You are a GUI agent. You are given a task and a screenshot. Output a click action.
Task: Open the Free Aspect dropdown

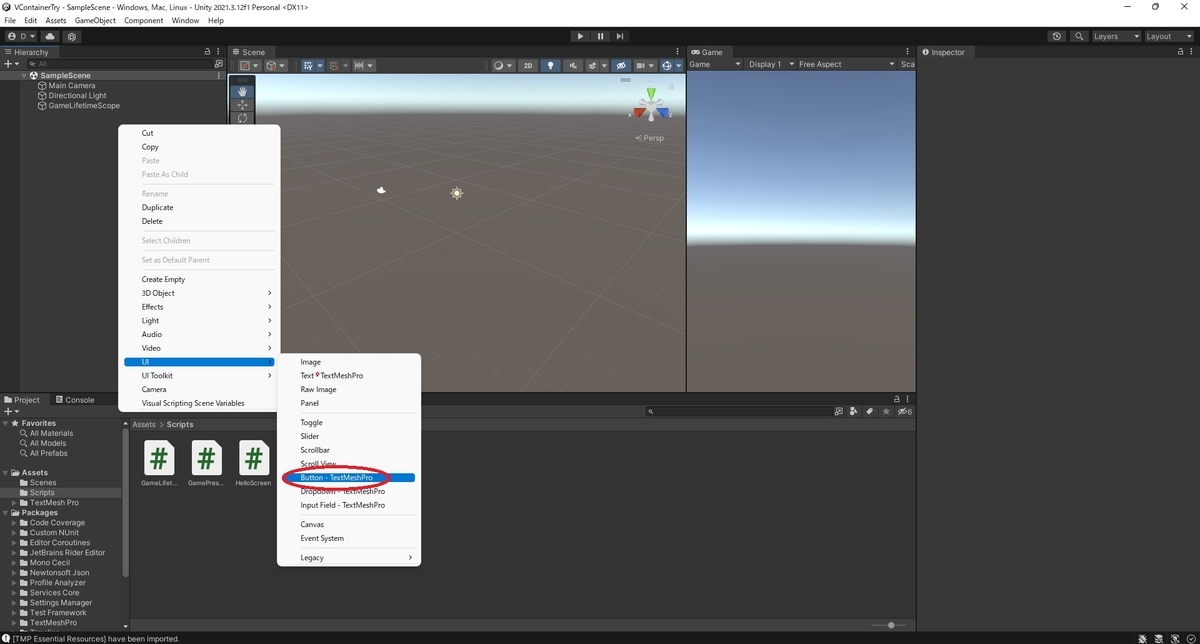[x=843, y=64]
